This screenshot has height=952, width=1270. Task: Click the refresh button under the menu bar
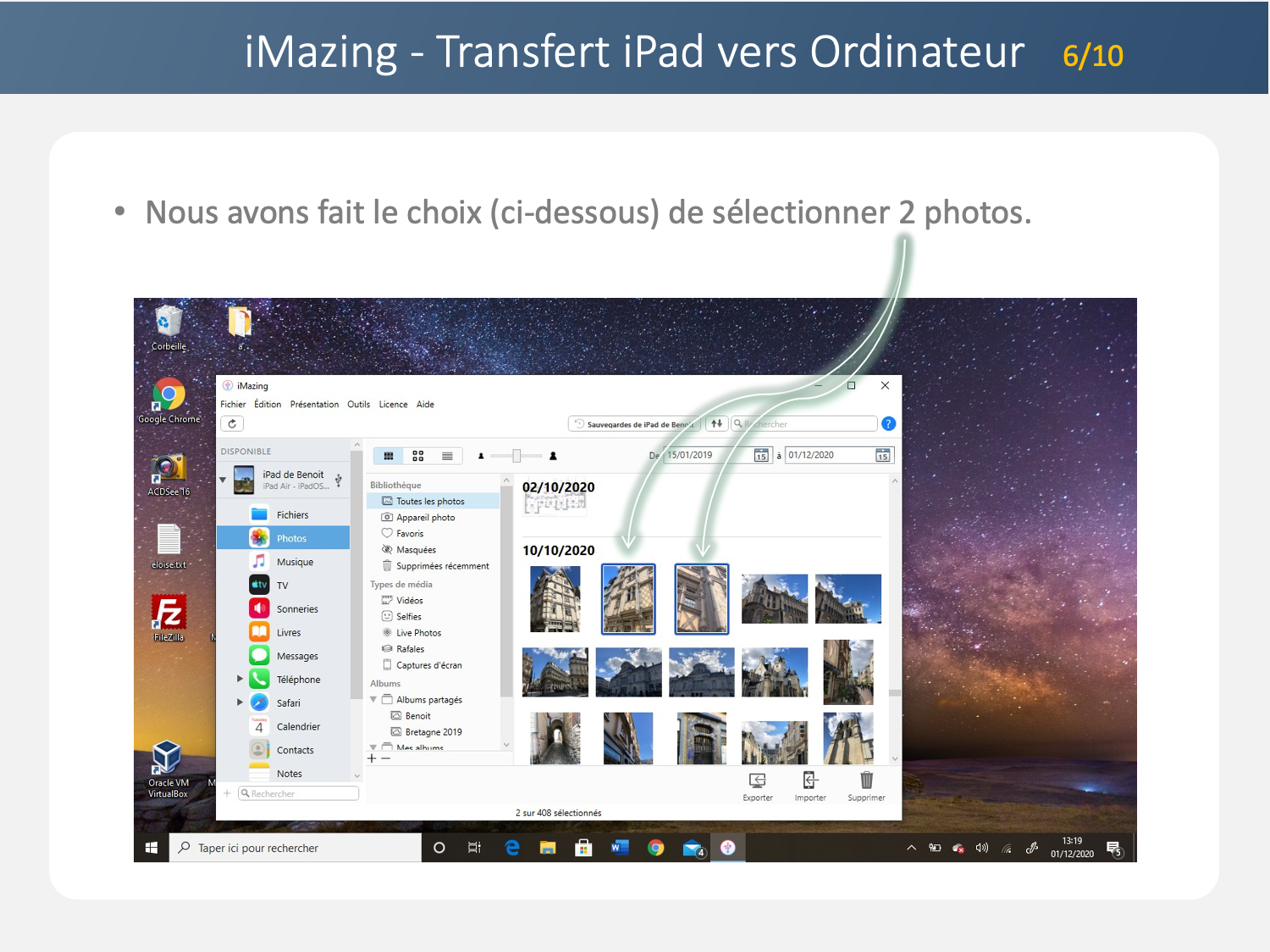(x=232, y=424)
